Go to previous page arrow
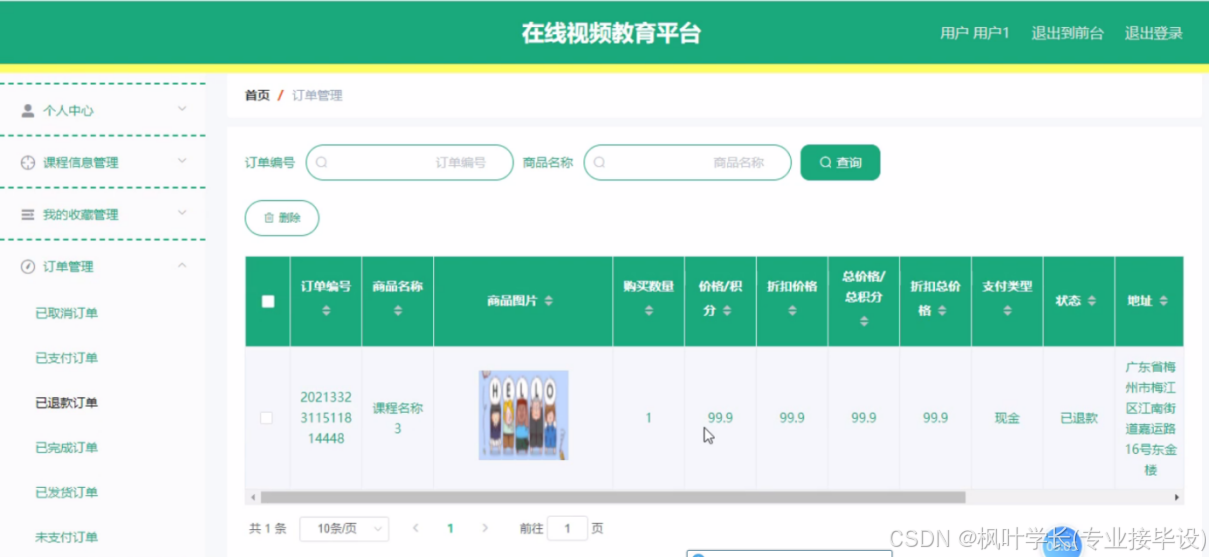The width and height of the screenshot is (1210, 558). tap(416, 528)
